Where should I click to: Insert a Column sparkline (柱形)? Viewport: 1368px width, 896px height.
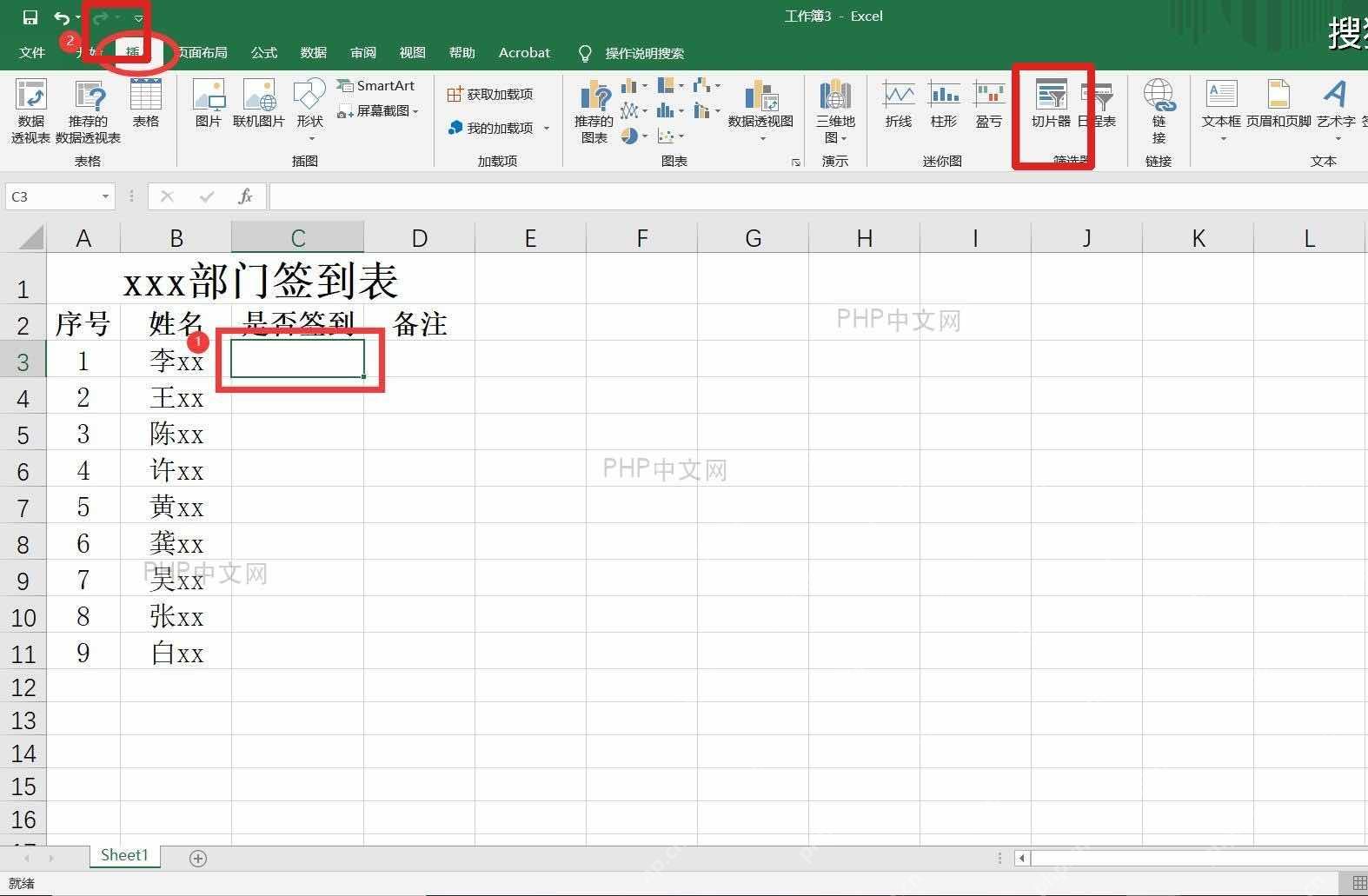(x=944, y=104)
